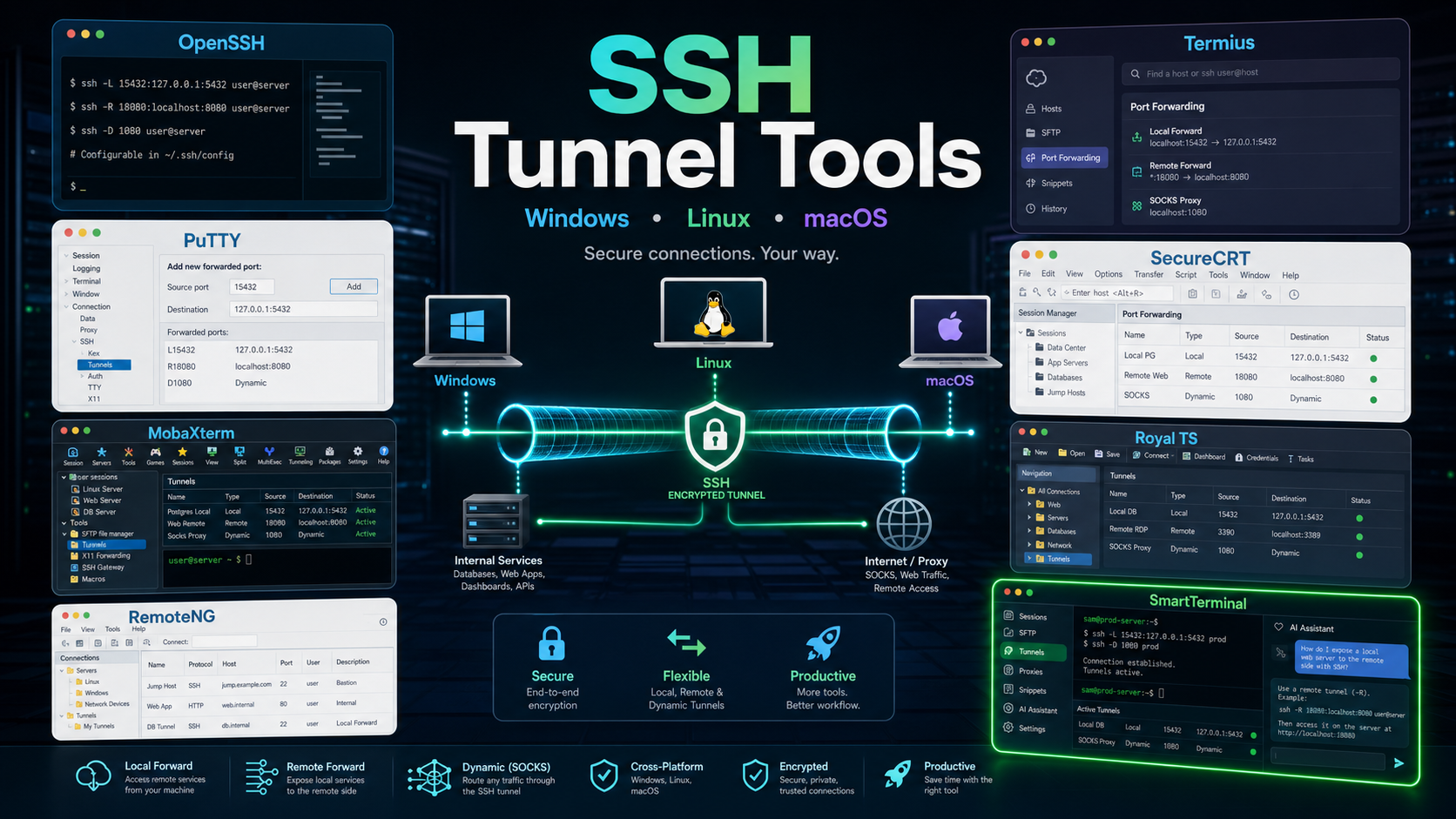Click SecureCRT clock icon in toolbar
This screenshot has width=1456, height=819.
[x=1294, y=295]
